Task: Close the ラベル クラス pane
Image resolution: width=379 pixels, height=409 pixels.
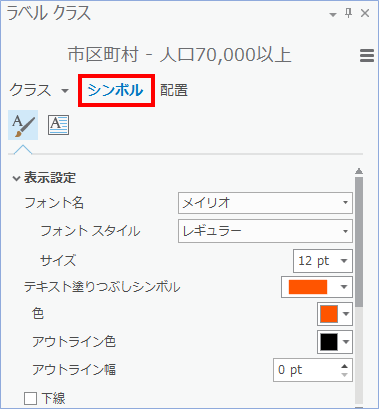Action: click(365, 13)
